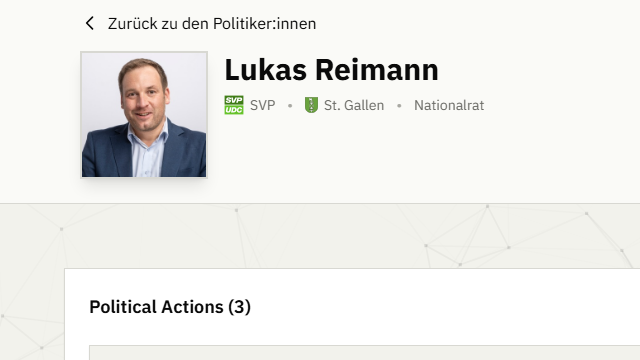Click the back chevron arrow icon
The width and height of the screenshot is (640, 360).
[x=90, y=23]
